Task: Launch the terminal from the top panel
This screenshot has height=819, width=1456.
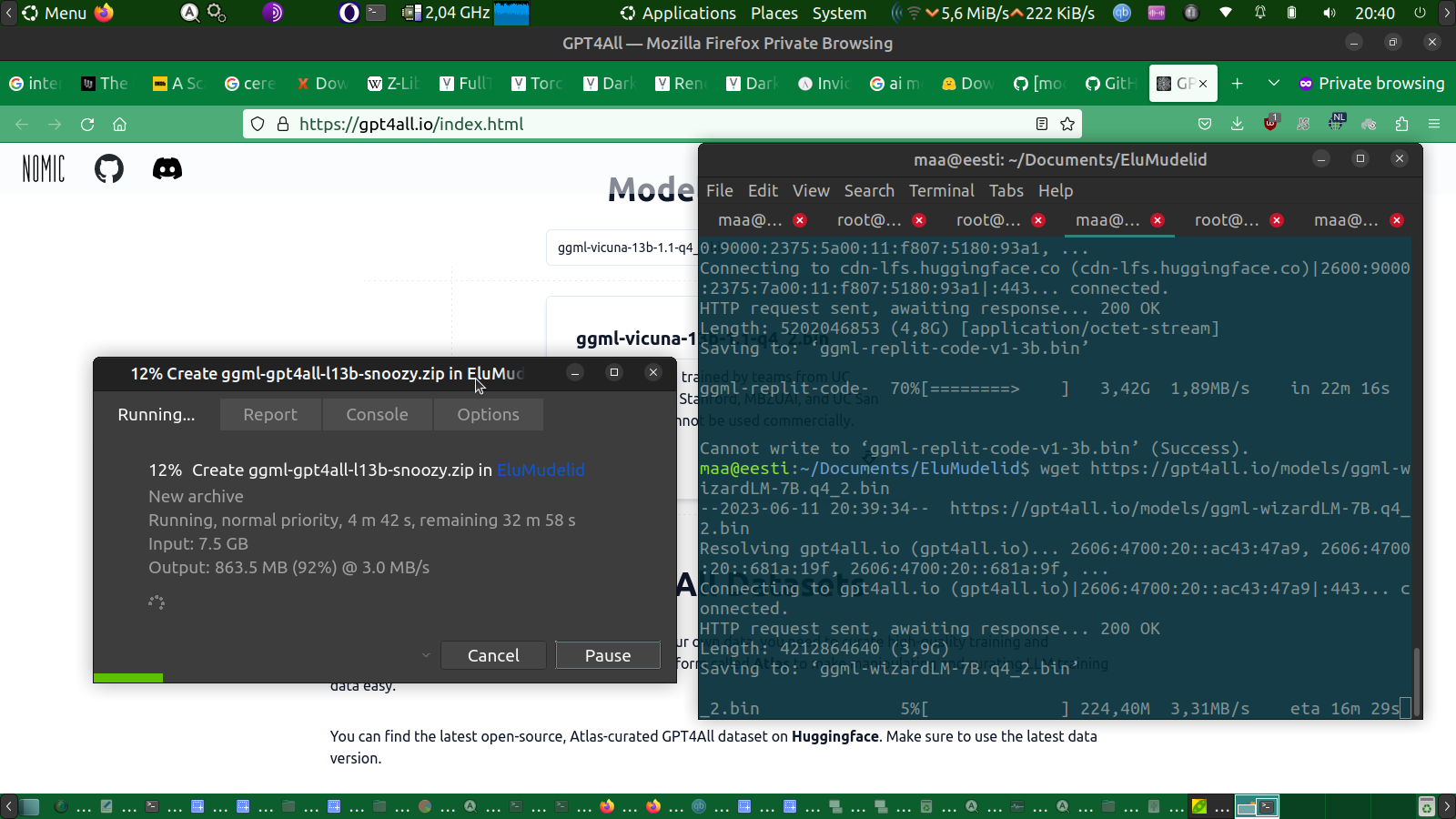Action: click(x=376, y=13)
